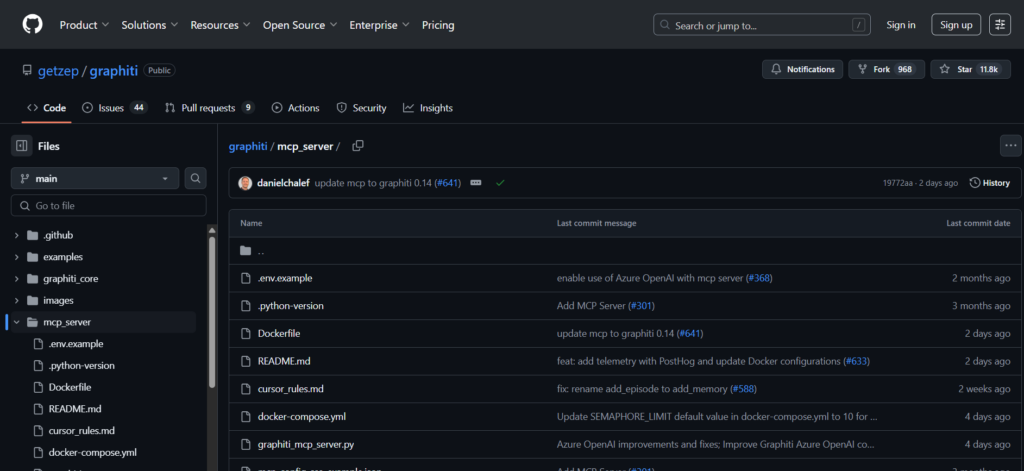Open the Security tab

(x=361, y=108)
